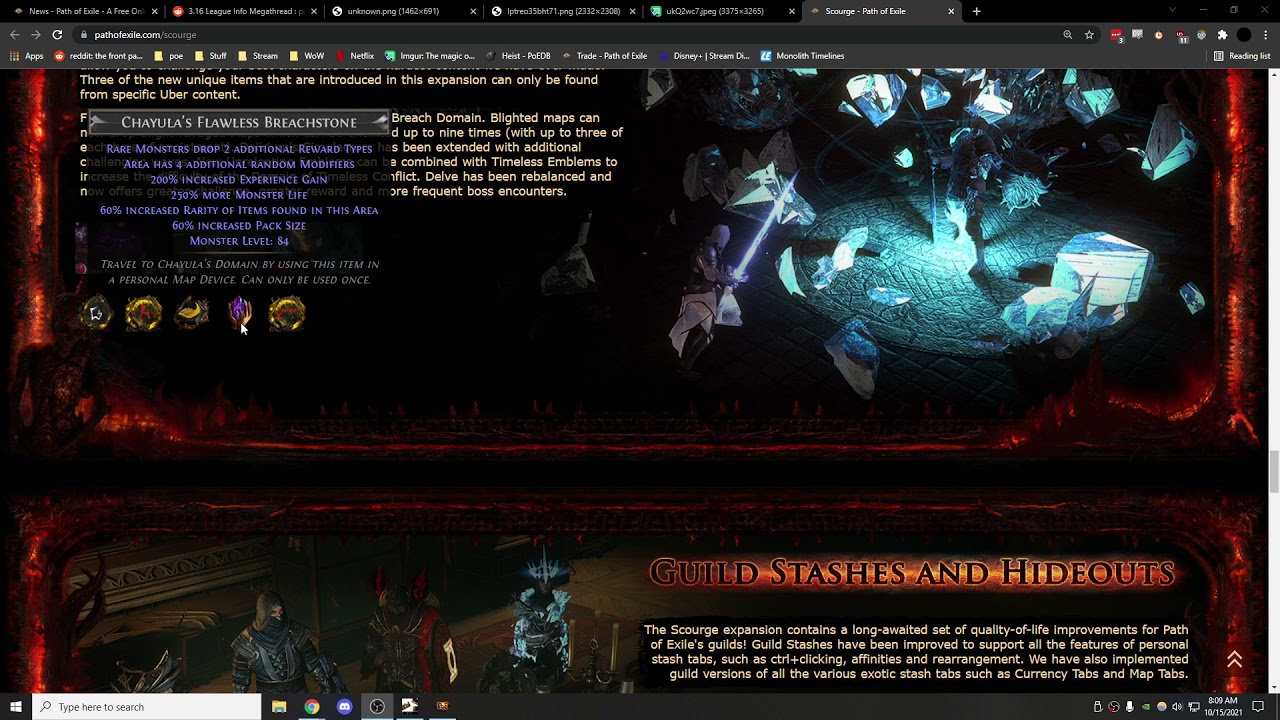
Task: Close the 3.16 League Info Megathread tab
Action: (x=313, y=11)
